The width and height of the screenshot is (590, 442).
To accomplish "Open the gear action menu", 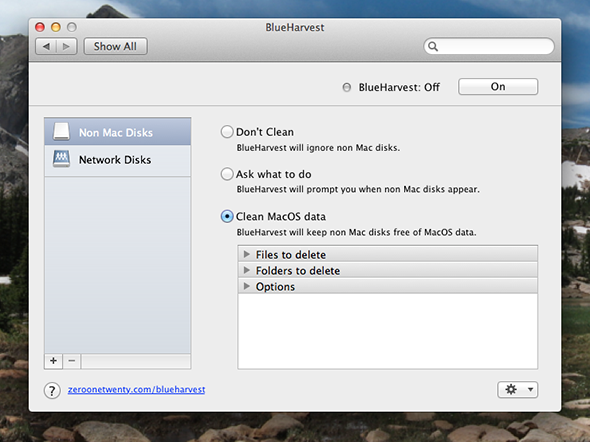I will [x=517, y=389].
